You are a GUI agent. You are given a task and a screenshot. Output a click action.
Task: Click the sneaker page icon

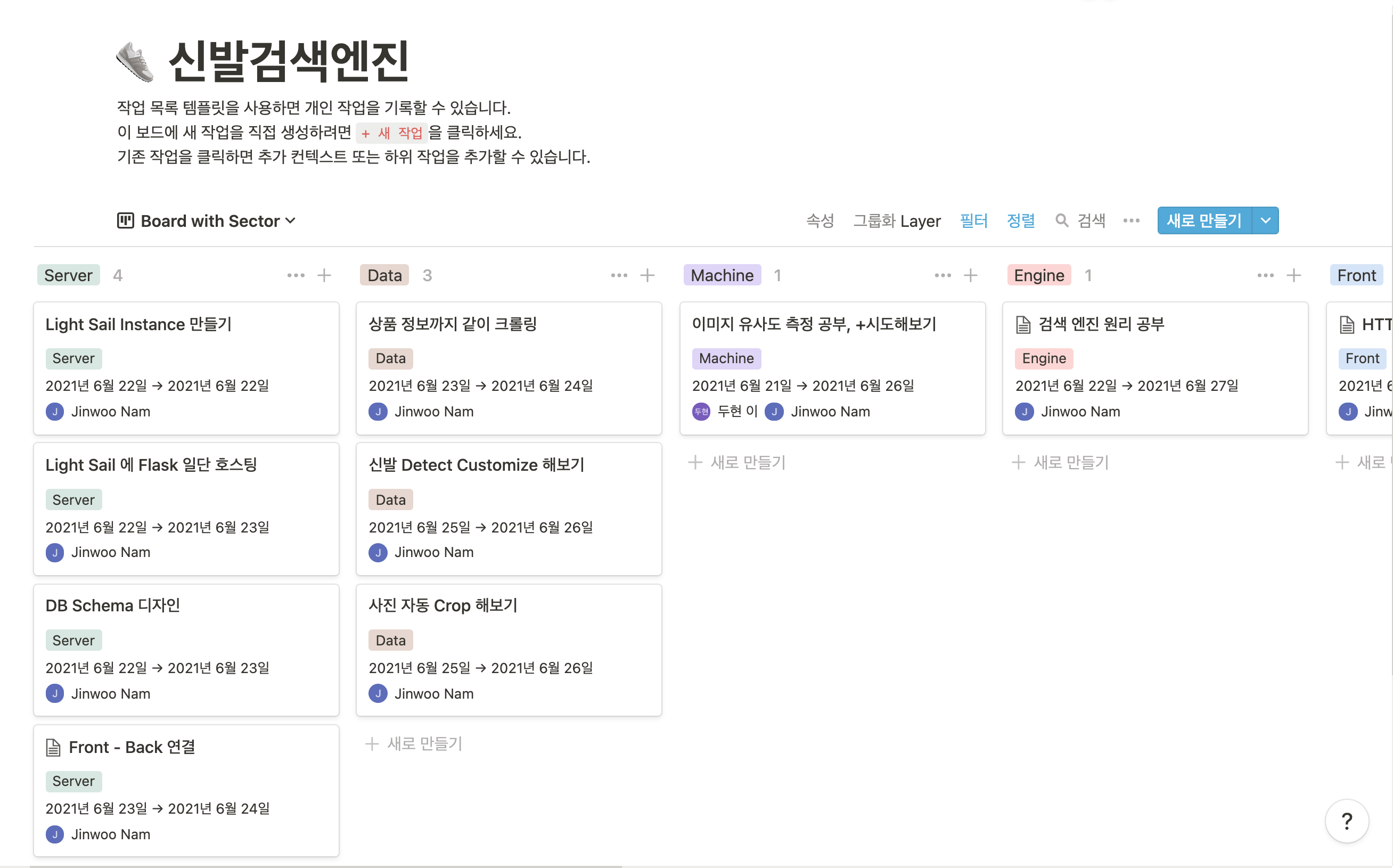(135, 61)
